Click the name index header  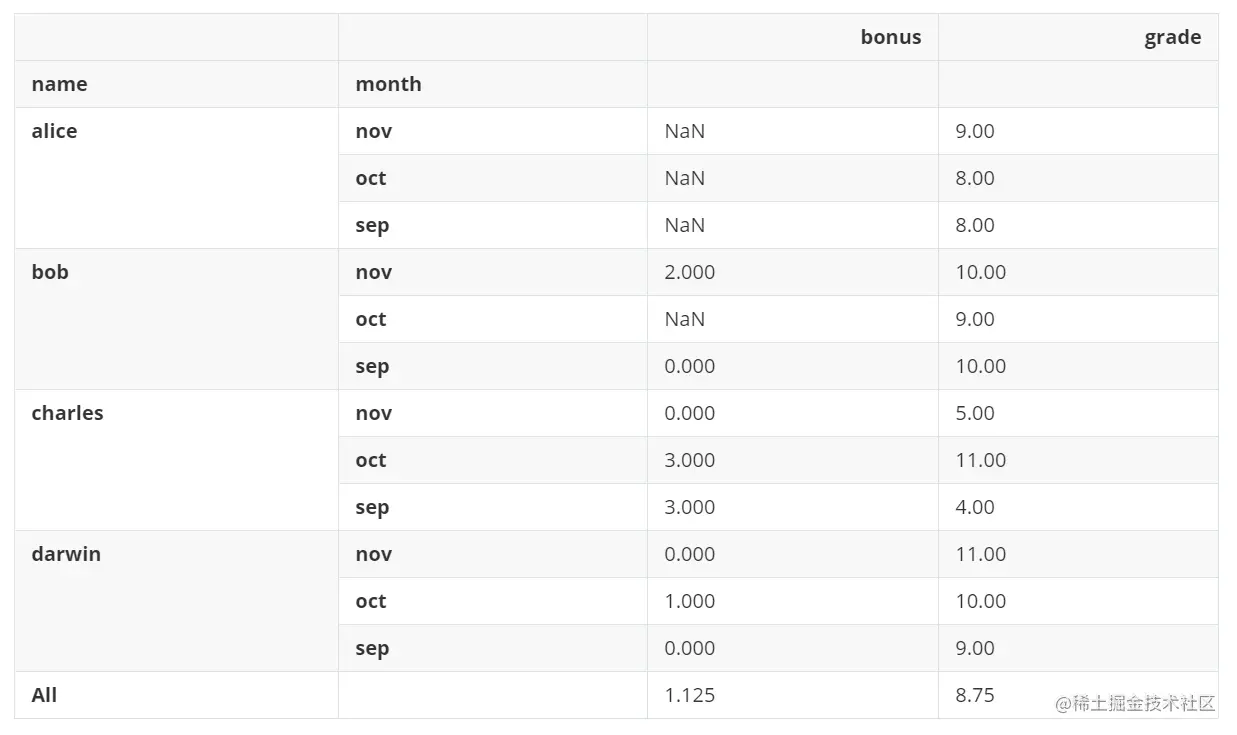pyautogui.click(x=59, y=85)
